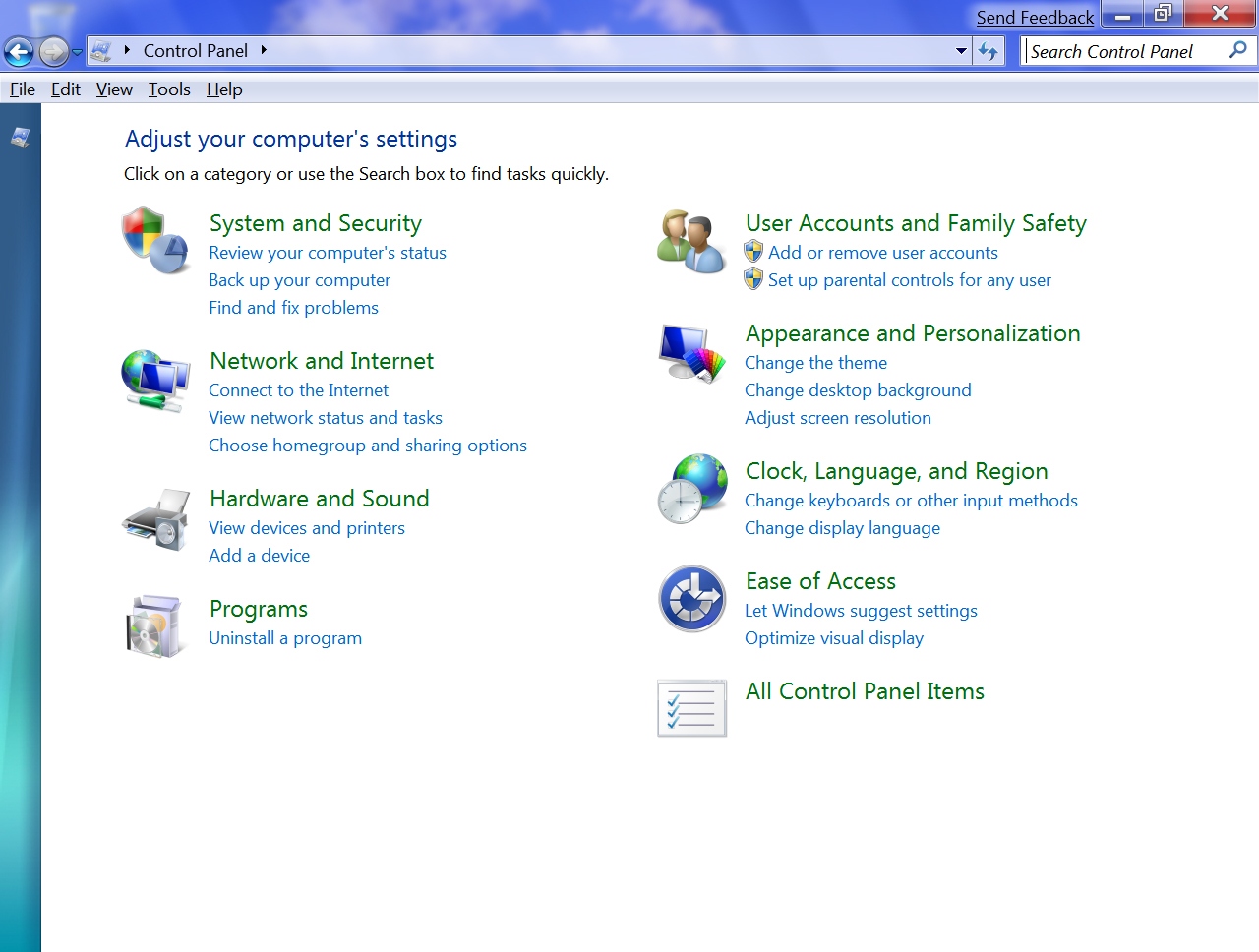Click the Back navigation arrow

click(x=19, y=51)
